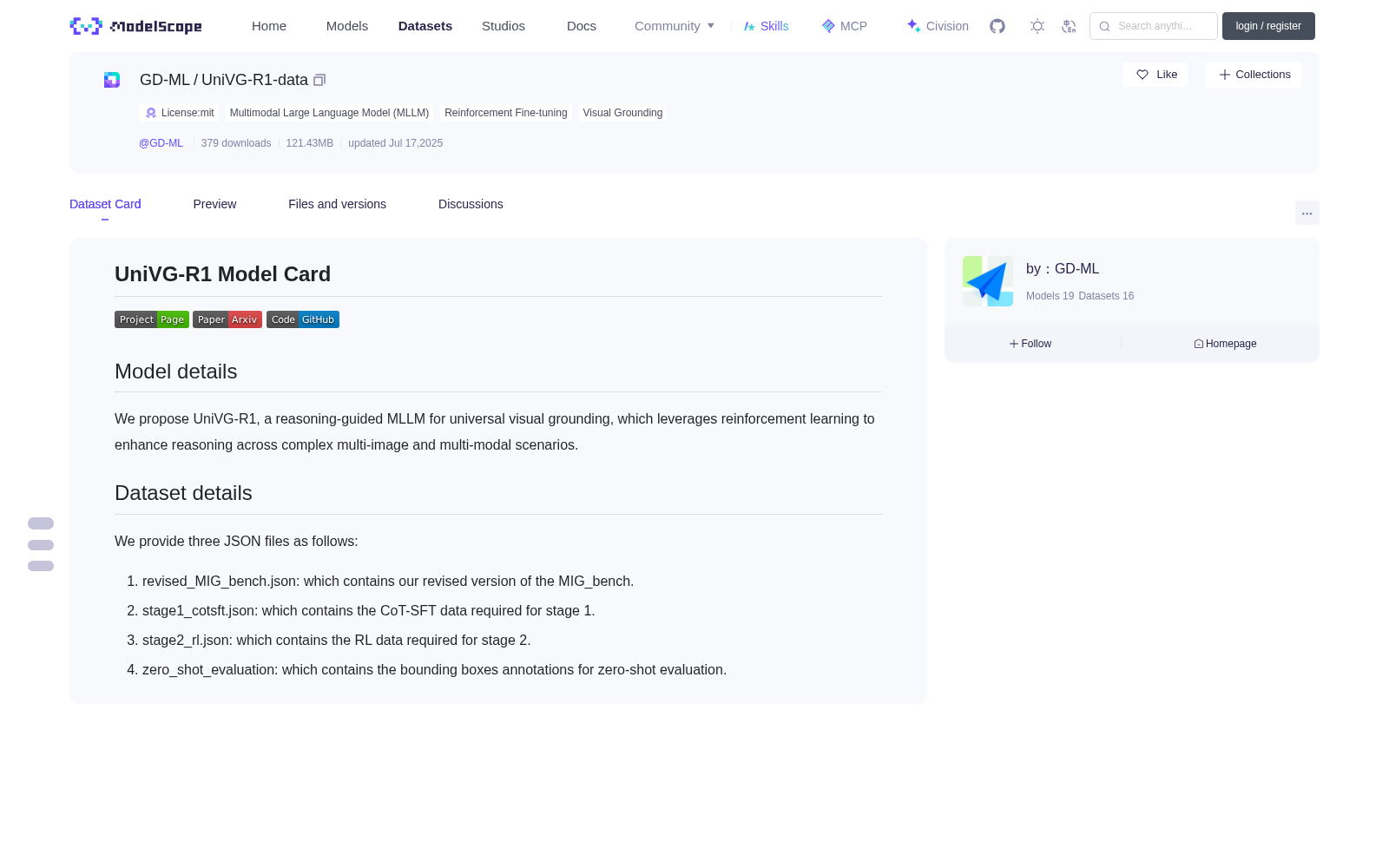Viewport: 1389px width, 868px height.
Task: Open the Docs nav item
Action: [582, 26]
